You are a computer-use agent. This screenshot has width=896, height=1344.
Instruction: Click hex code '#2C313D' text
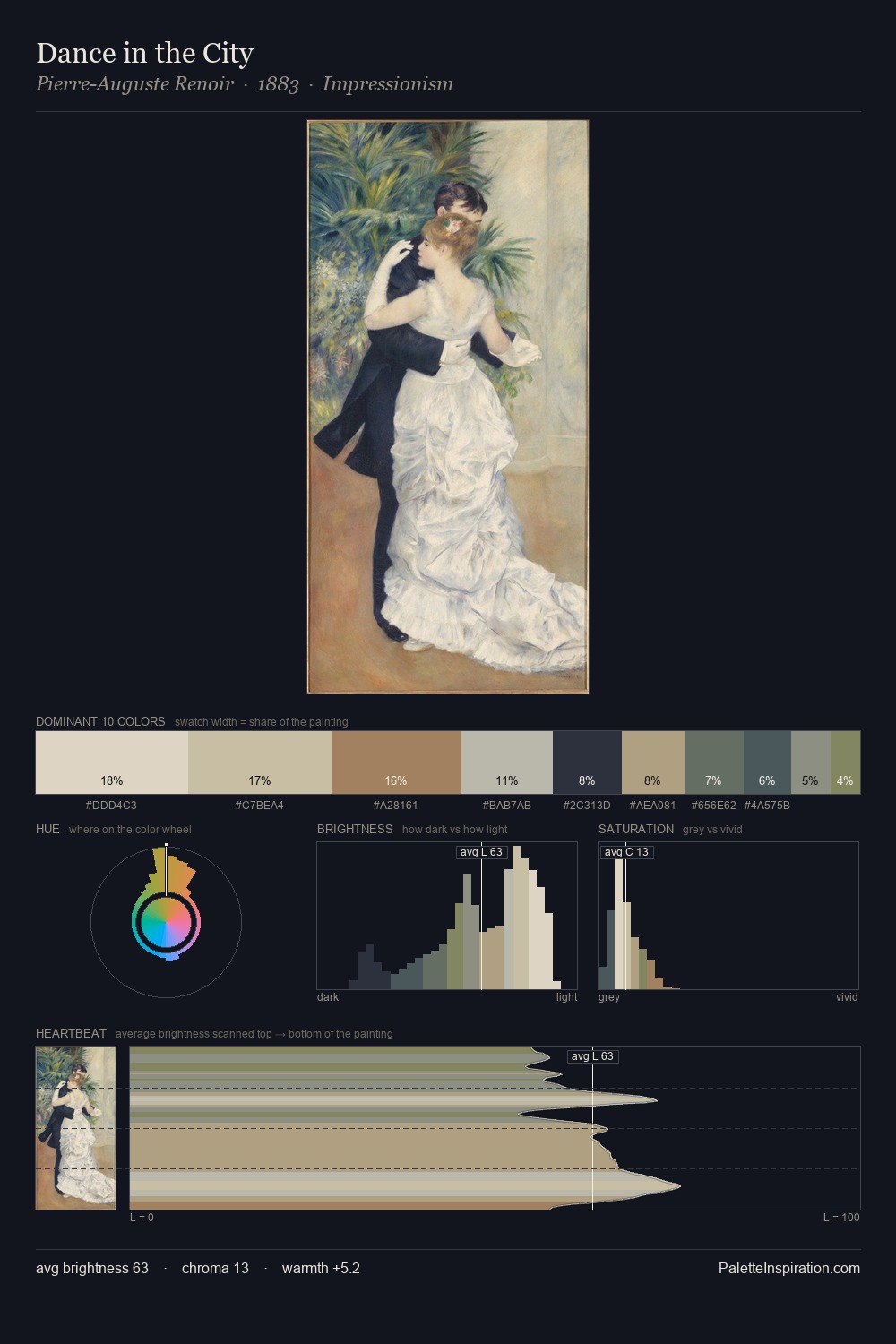(587, 806)
